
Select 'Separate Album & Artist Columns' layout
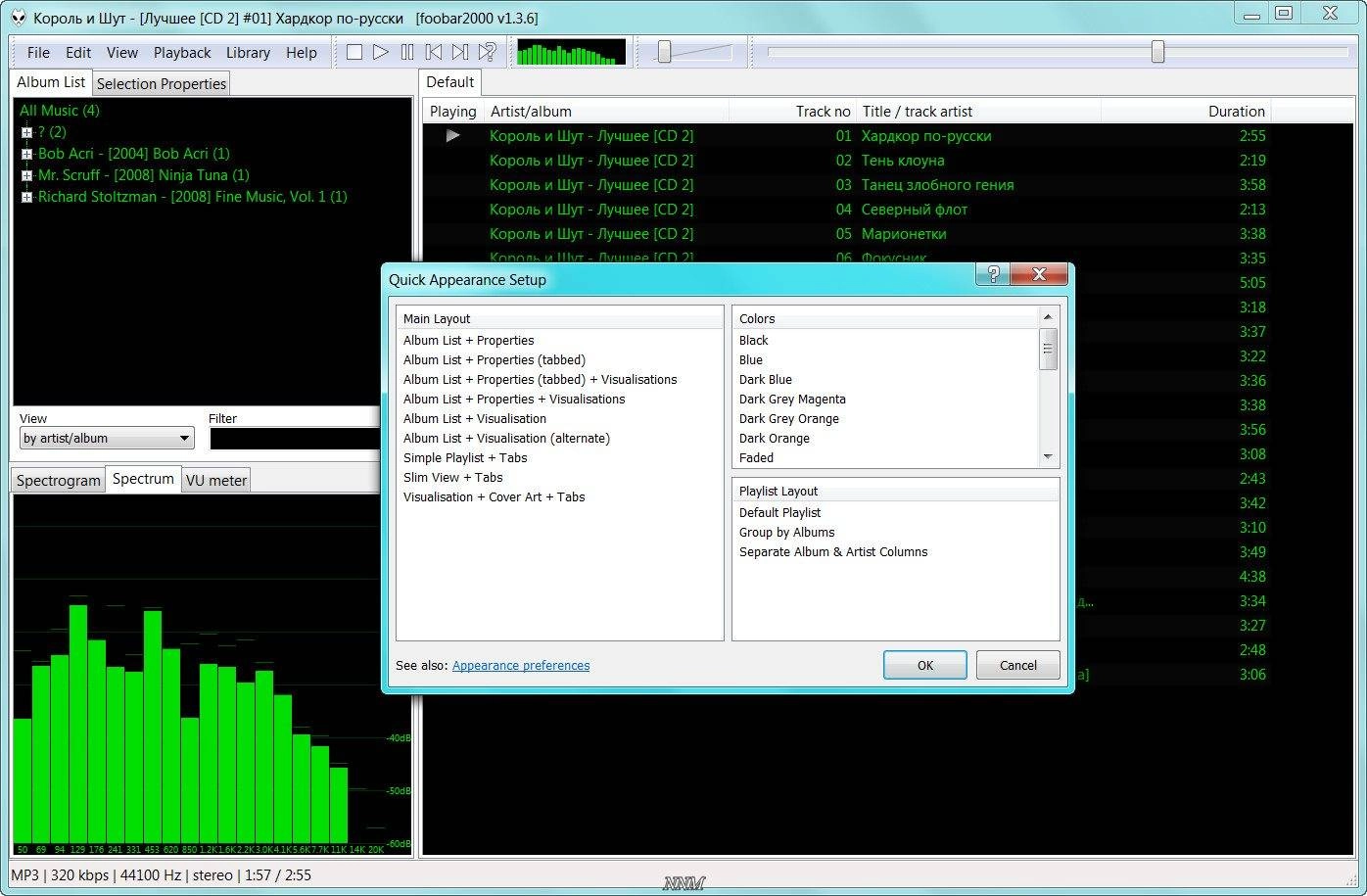click(x=833, y=552)
